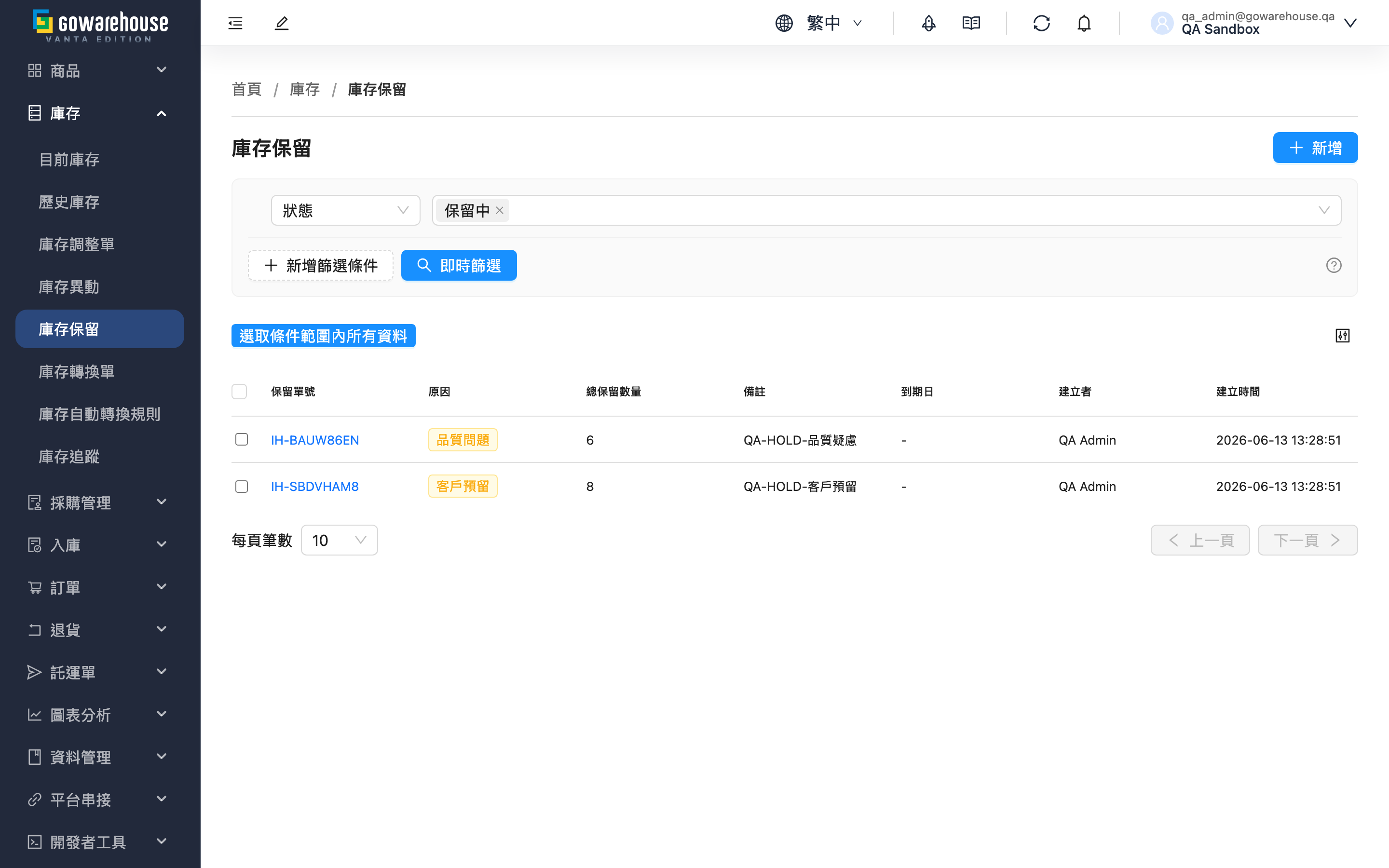Collapse the 庫存 menu chevron

(162, 113)
